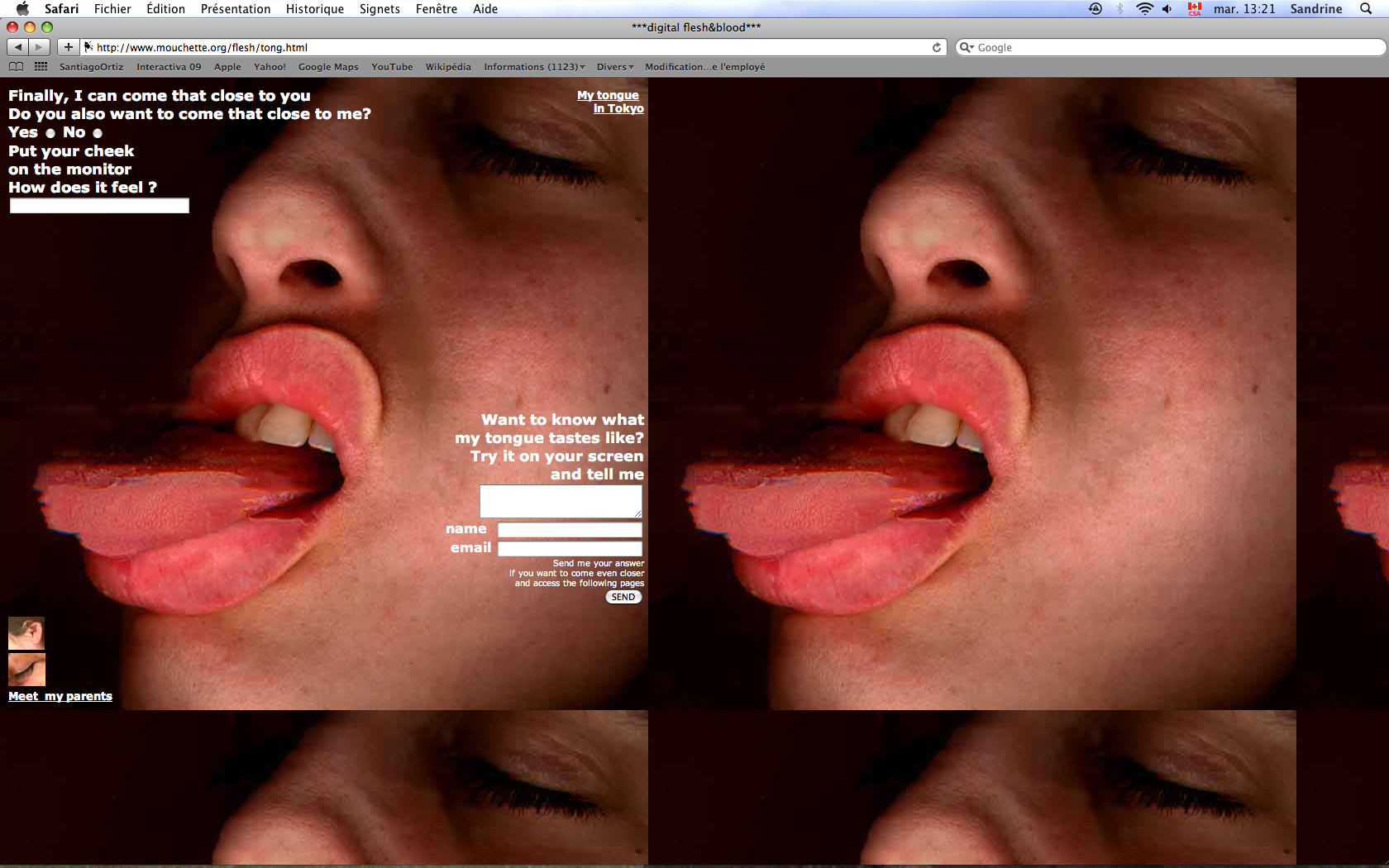1389x868 pixels.
Task: Click the Google search magnifier dropdown
Action: 966,47
